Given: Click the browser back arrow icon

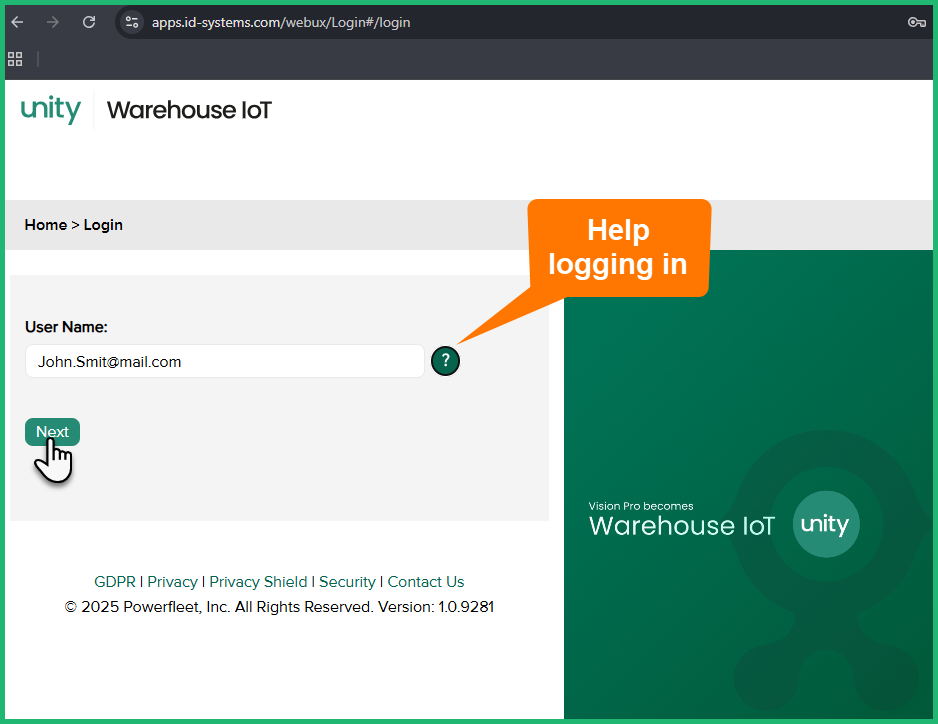Looking at the screenshot, I should [17, 21].
